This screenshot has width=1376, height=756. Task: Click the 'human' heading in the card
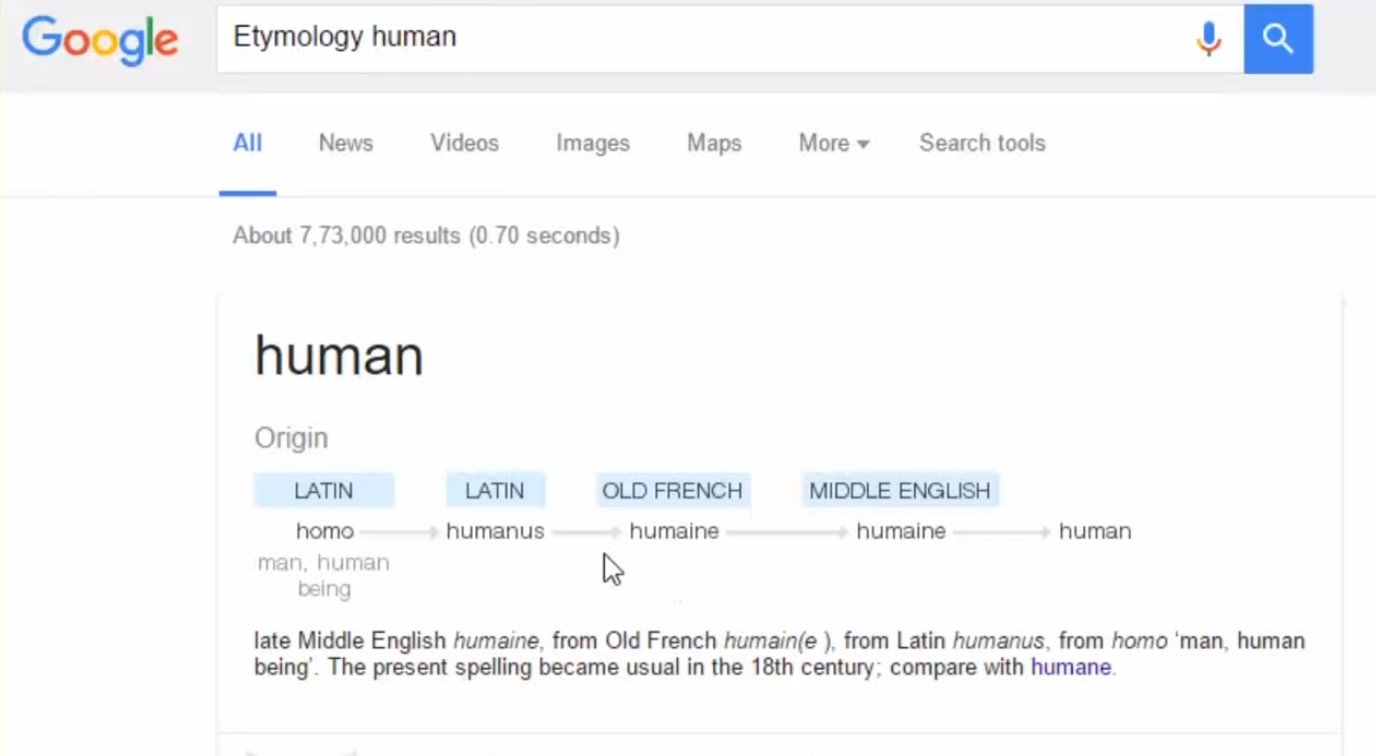339,356
